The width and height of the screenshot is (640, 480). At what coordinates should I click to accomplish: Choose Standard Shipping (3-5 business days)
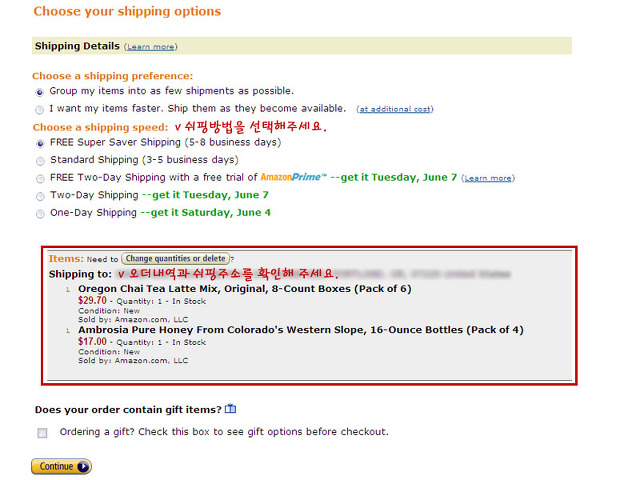pos(40,161)
